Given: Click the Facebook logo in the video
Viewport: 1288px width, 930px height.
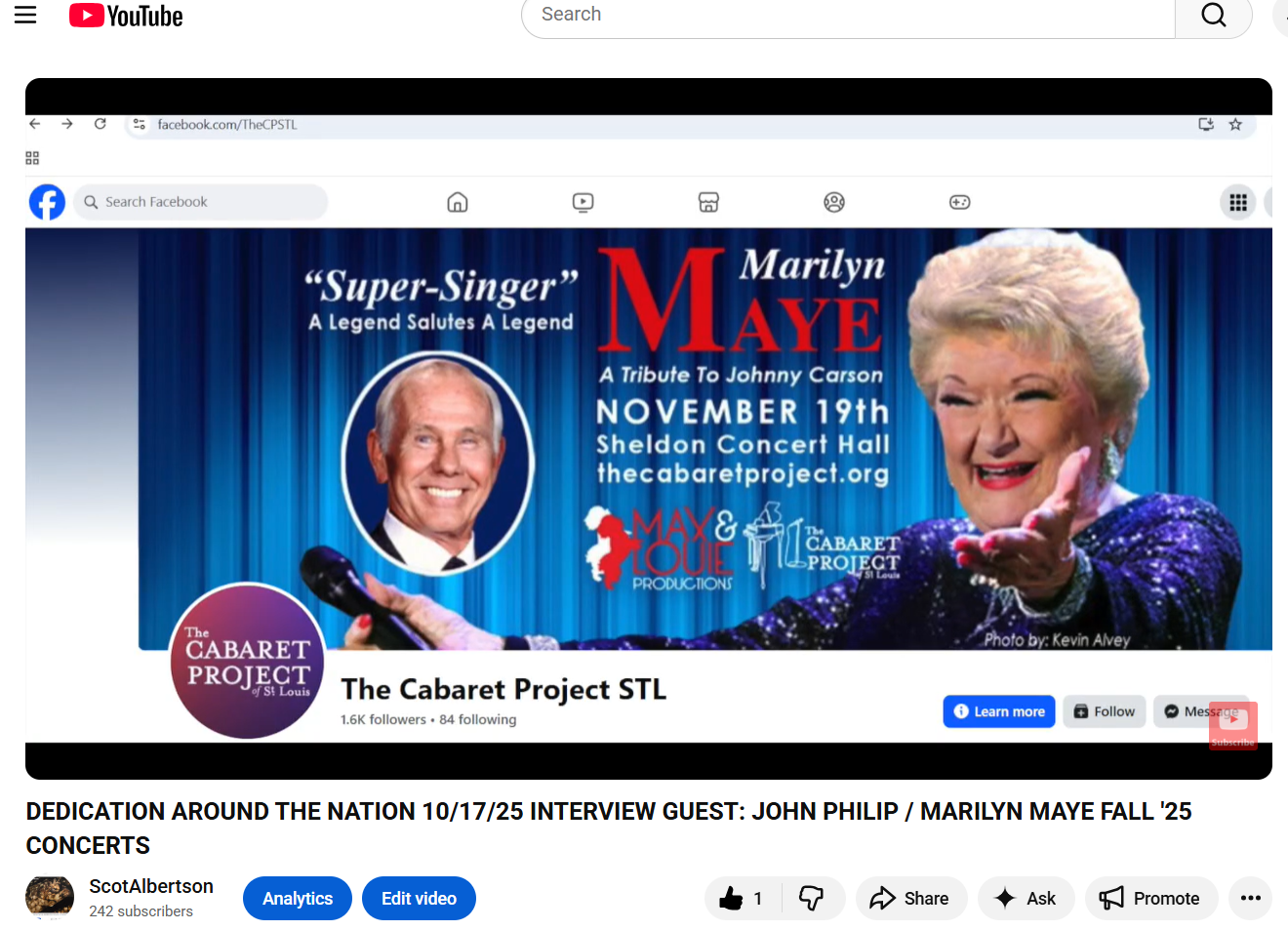Looking at the screenshot, I should (x=47, y=202).
